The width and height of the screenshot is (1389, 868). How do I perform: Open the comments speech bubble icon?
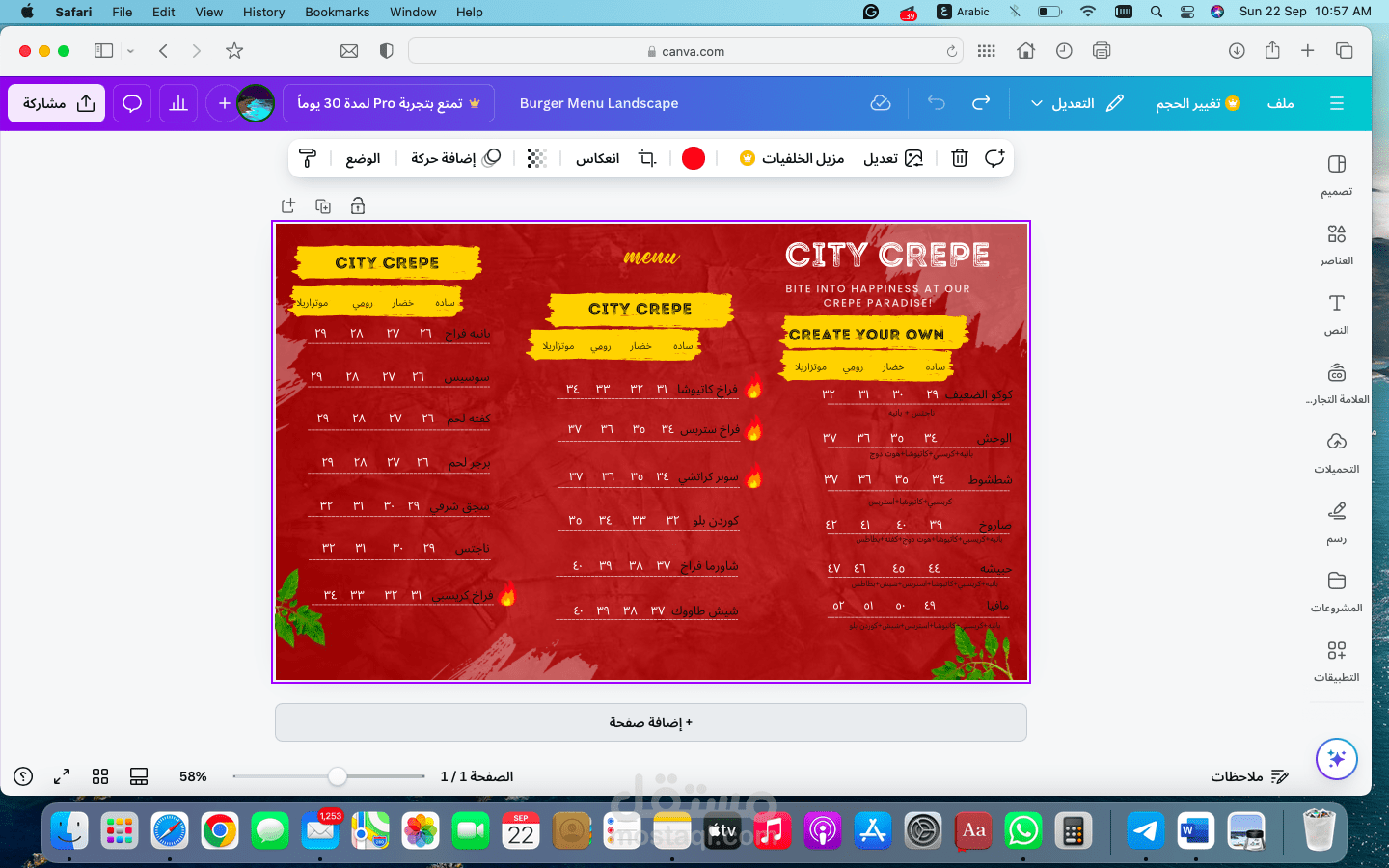point(132,103)
